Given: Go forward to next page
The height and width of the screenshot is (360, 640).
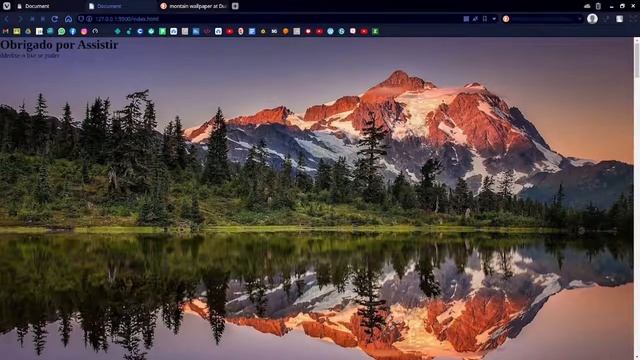Looking at the screenshot, I should coord(19,19).
